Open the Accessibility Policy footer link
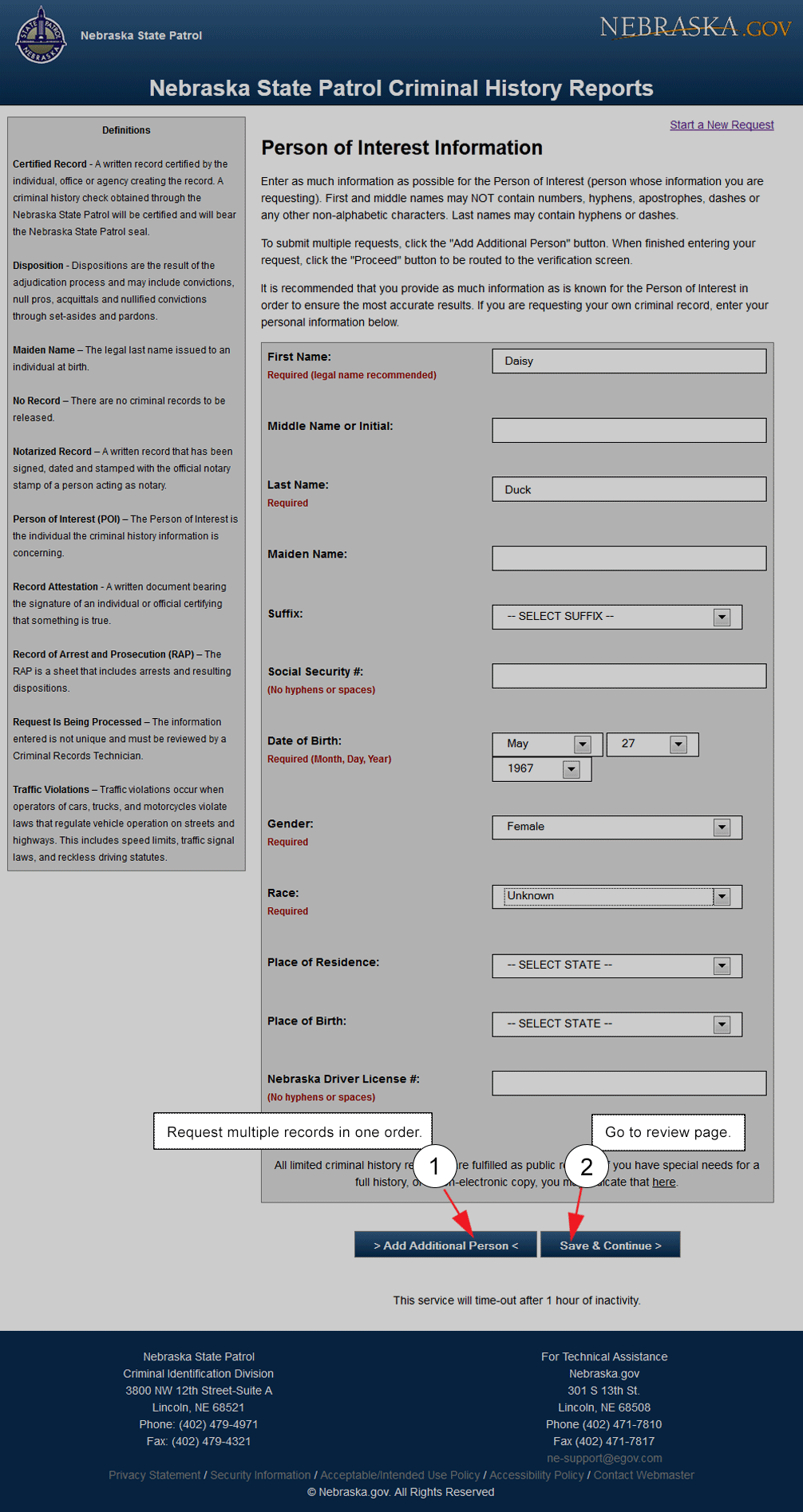Viewport: 803px width, 1512px height. click(536, 1474)
